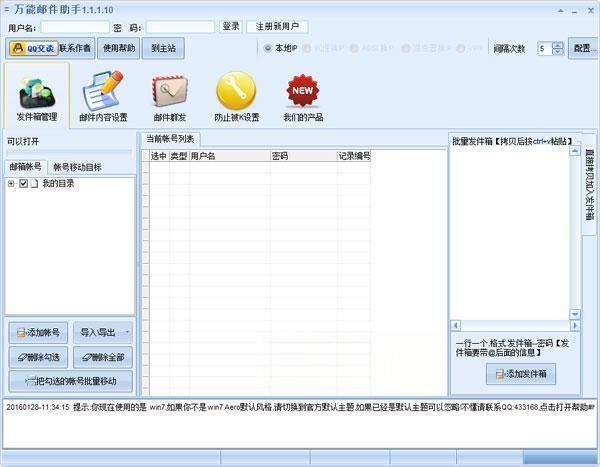Click the progress bar under 可以打开
The height and width of the screenshot is (467, 600).
point(69,152)
